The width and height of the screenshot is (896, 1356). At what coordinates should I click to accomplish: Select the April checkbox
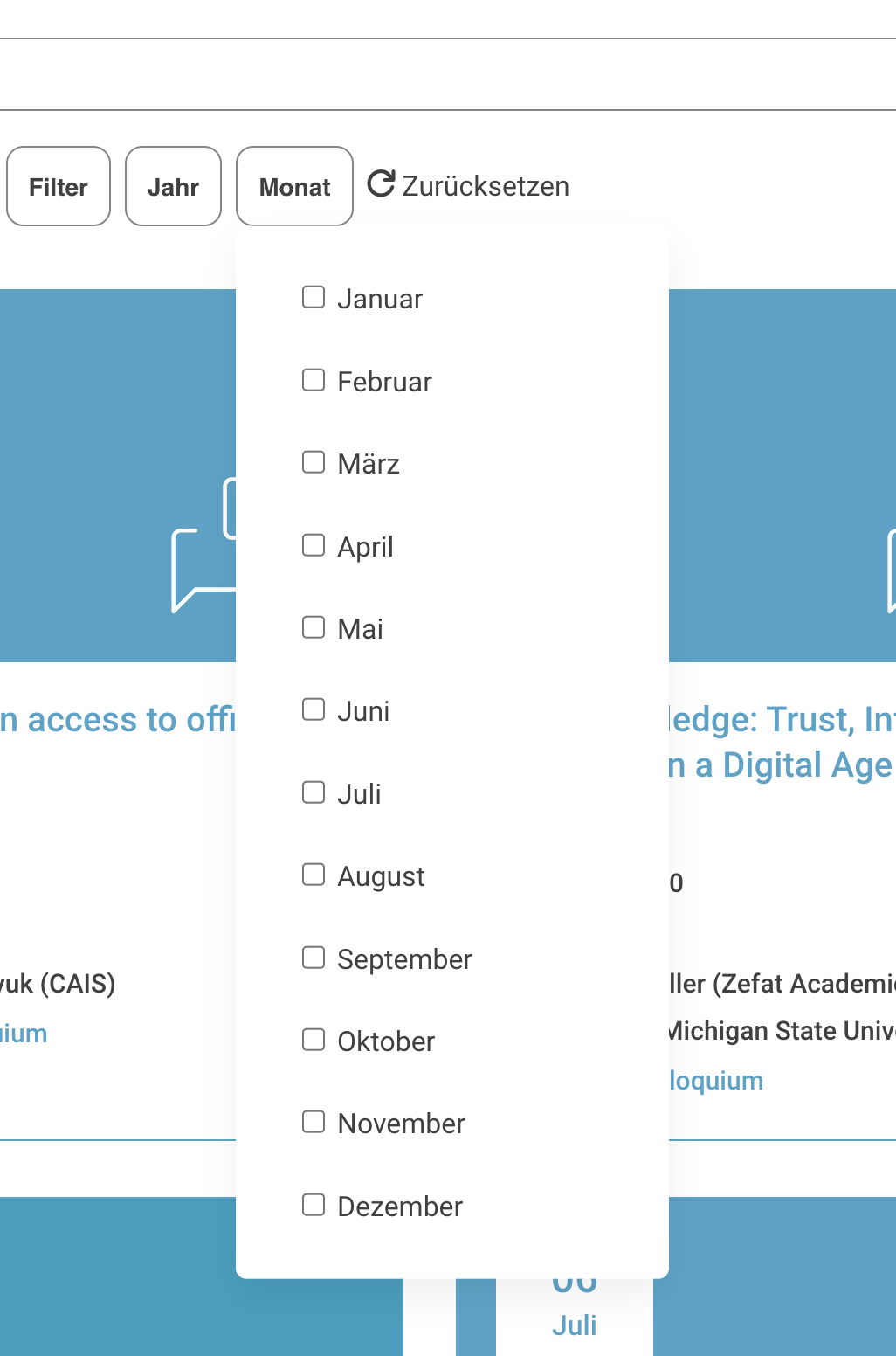[314, 545]
